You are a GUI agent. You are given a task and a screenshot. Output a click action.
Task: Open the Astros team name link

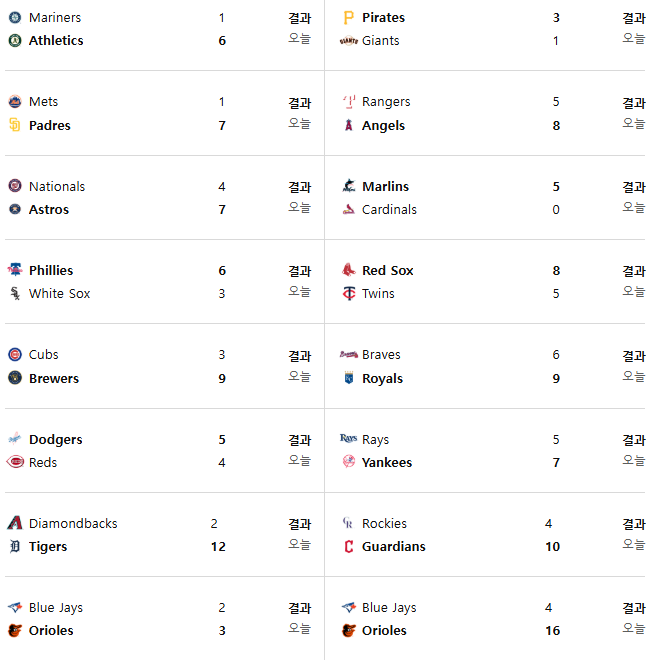pyautogui.click(x=49, y=210)
